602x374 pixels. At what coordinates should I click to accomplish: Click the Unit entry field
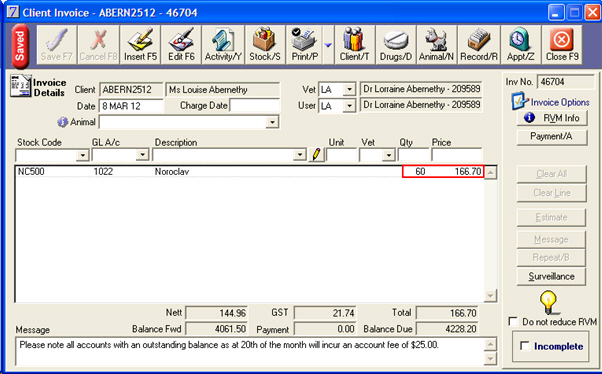click(x=342, y=155)
